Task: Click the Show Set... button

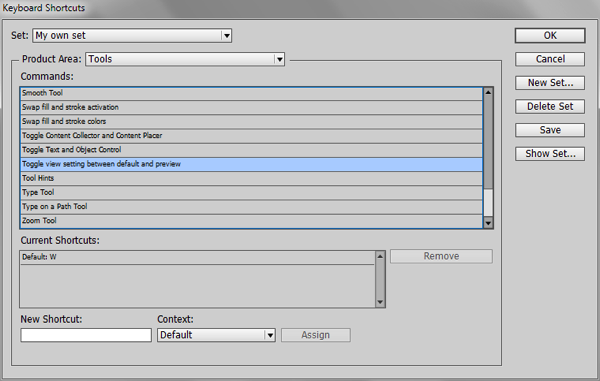Action: [x=550, y=154]
